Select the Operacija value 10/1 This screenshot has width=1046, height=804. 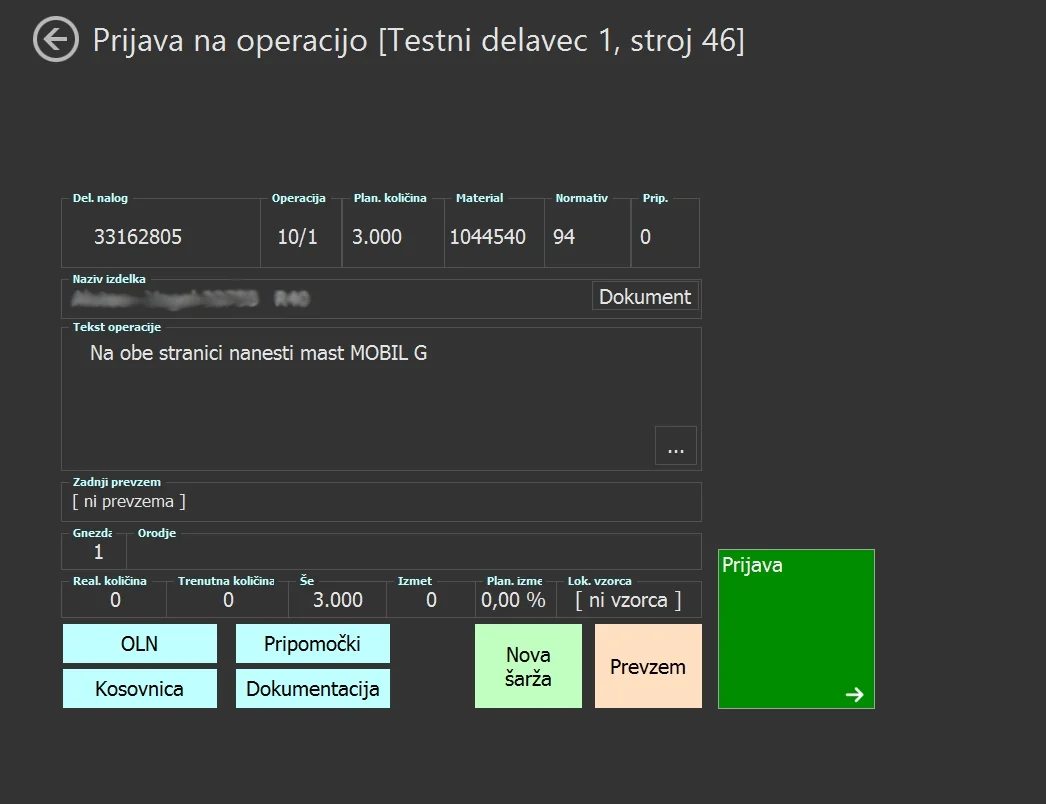click(x=298, y=237)
